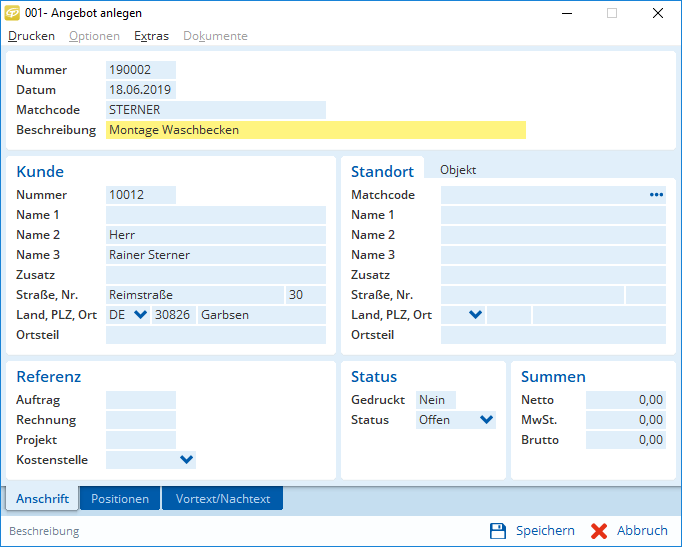Click the red X Abbruch icon
This screenshot has height=547, width=682.
(x=599, y=531)
